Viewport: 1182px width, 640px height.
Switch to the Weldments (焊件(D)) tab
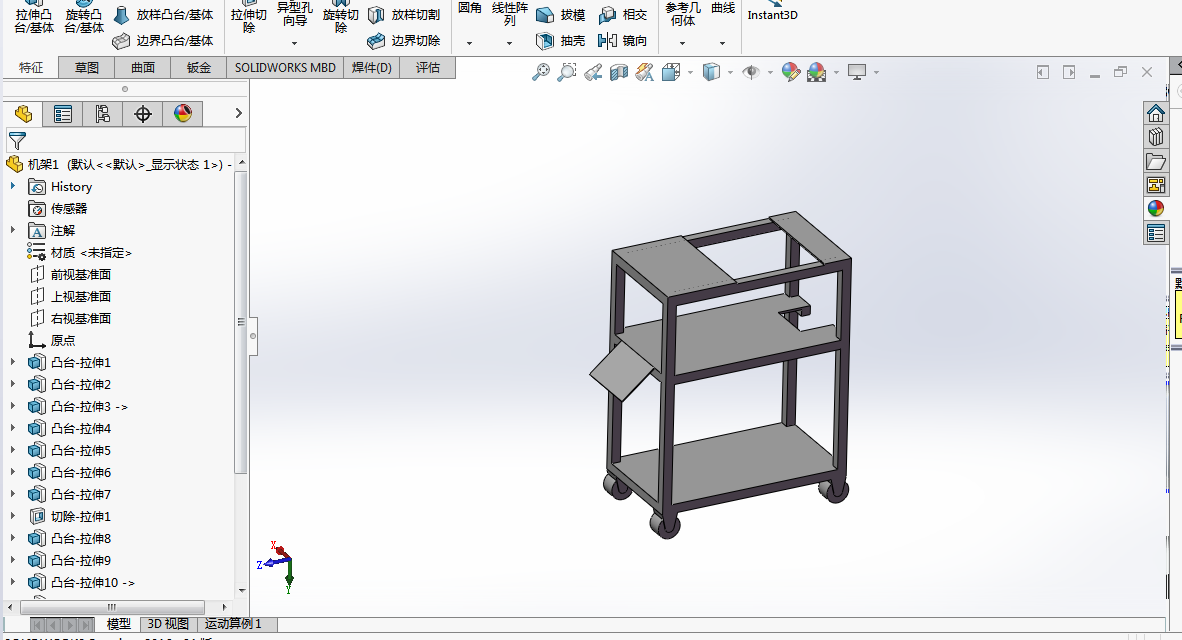pos(372,68)
